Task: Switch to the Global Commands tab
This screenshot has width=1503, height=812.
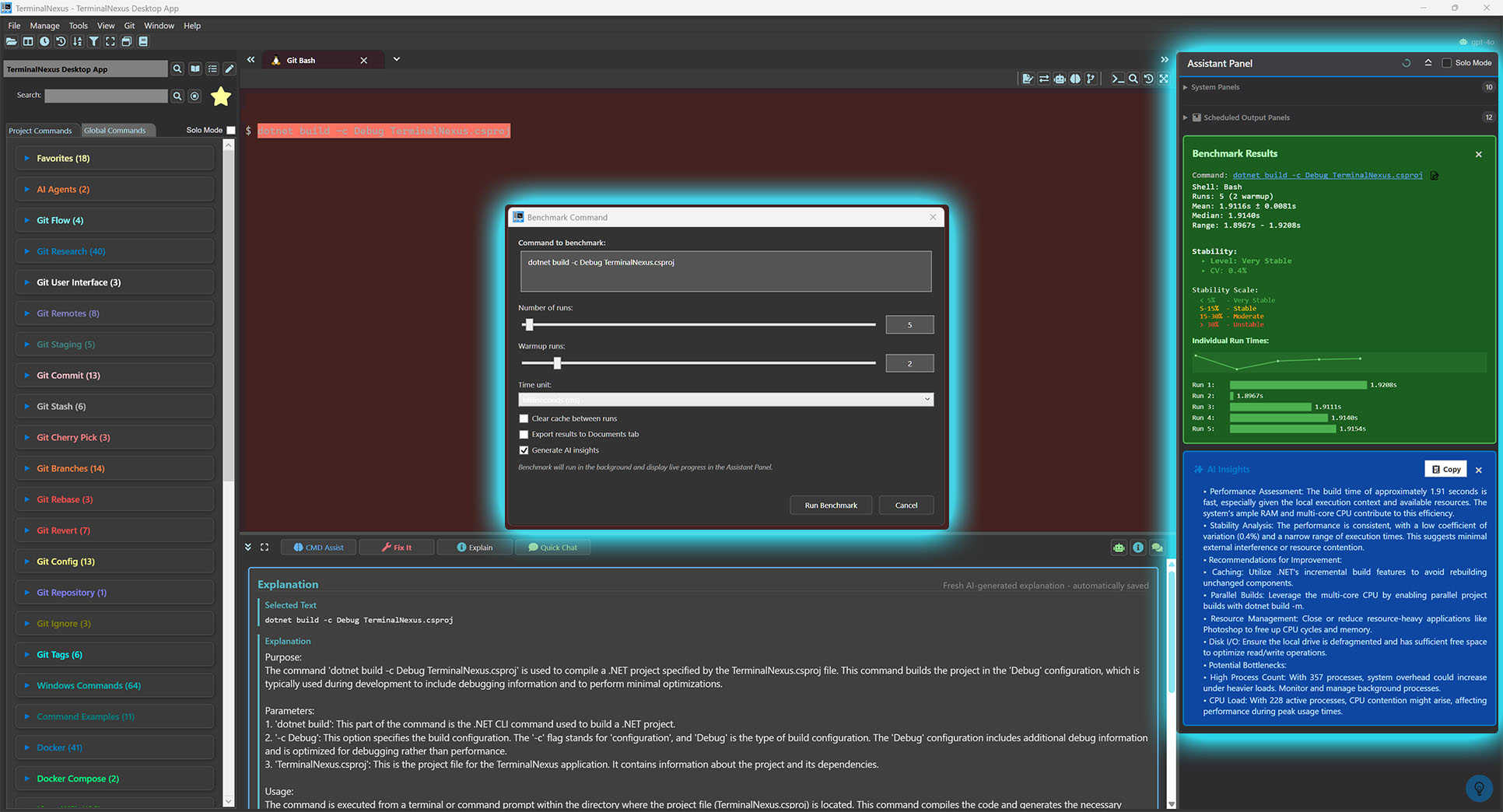Action: 115,131
